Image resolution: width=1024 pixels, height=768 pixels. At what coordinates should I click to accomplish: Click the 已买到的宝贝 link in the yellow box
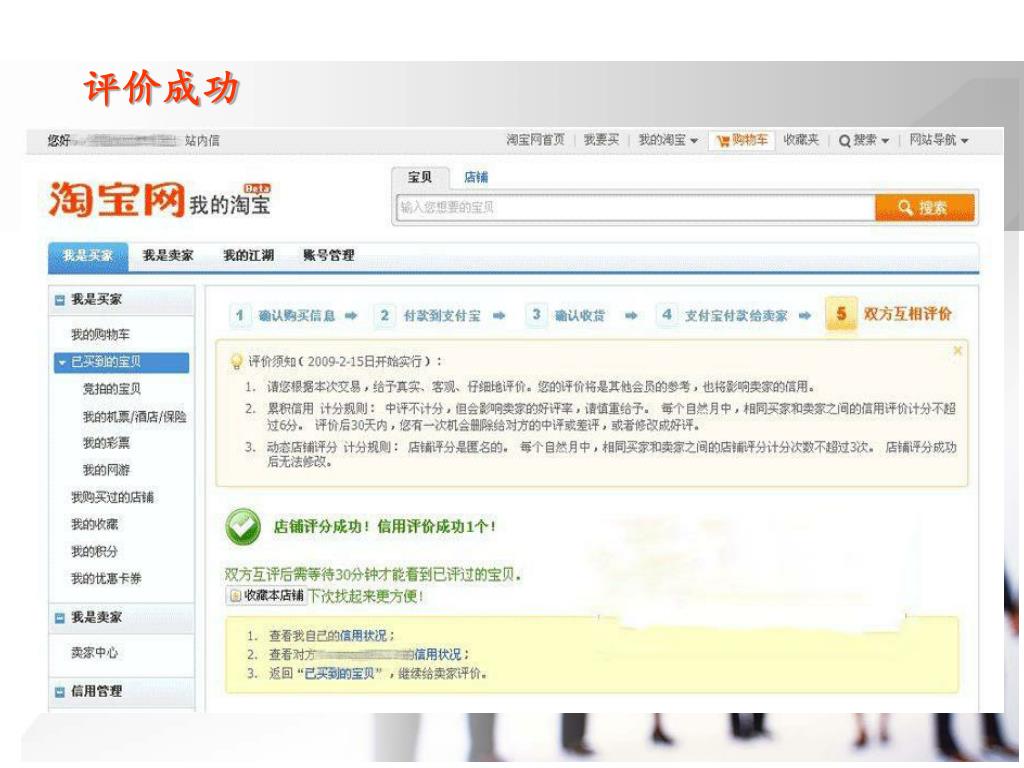click(340, 673)
